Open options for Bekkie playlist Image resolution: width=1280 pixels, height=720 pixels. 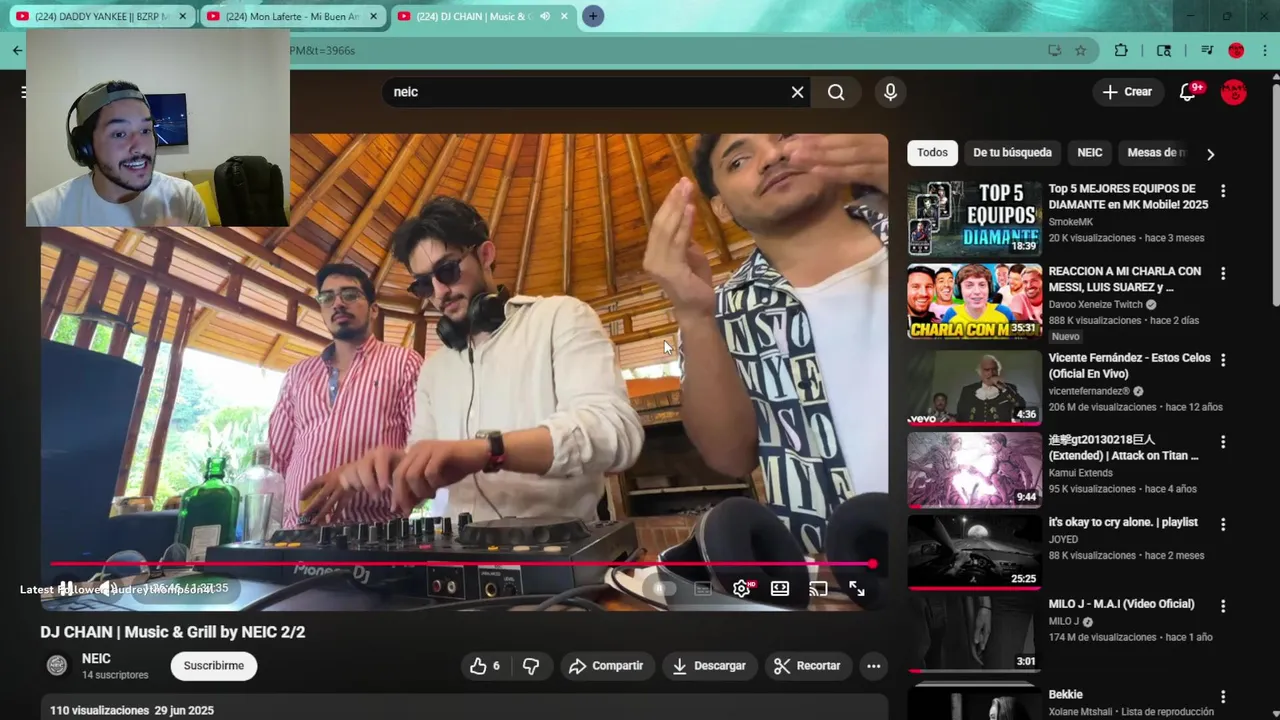coord(1222,697)
